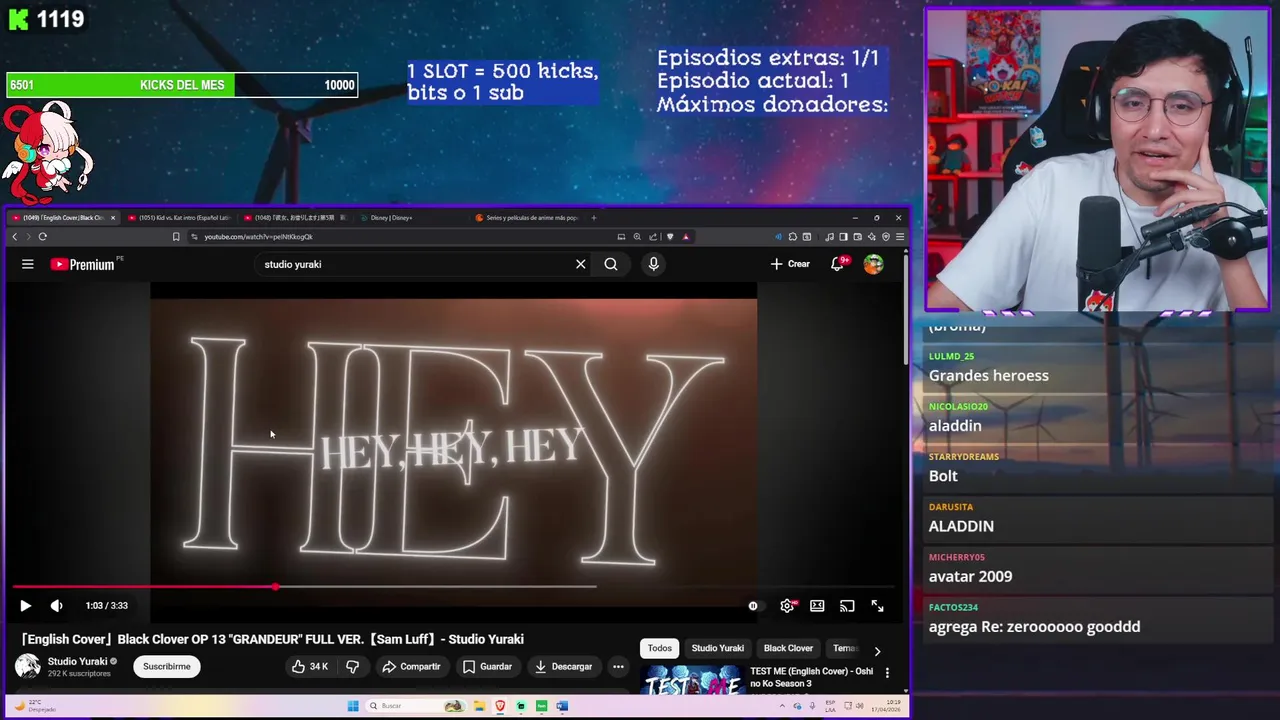Open more actions three-dot menu
Image resolution: width=1280 pixels, height=720 pixels.
pyautogui.click(x=618, y=666)
